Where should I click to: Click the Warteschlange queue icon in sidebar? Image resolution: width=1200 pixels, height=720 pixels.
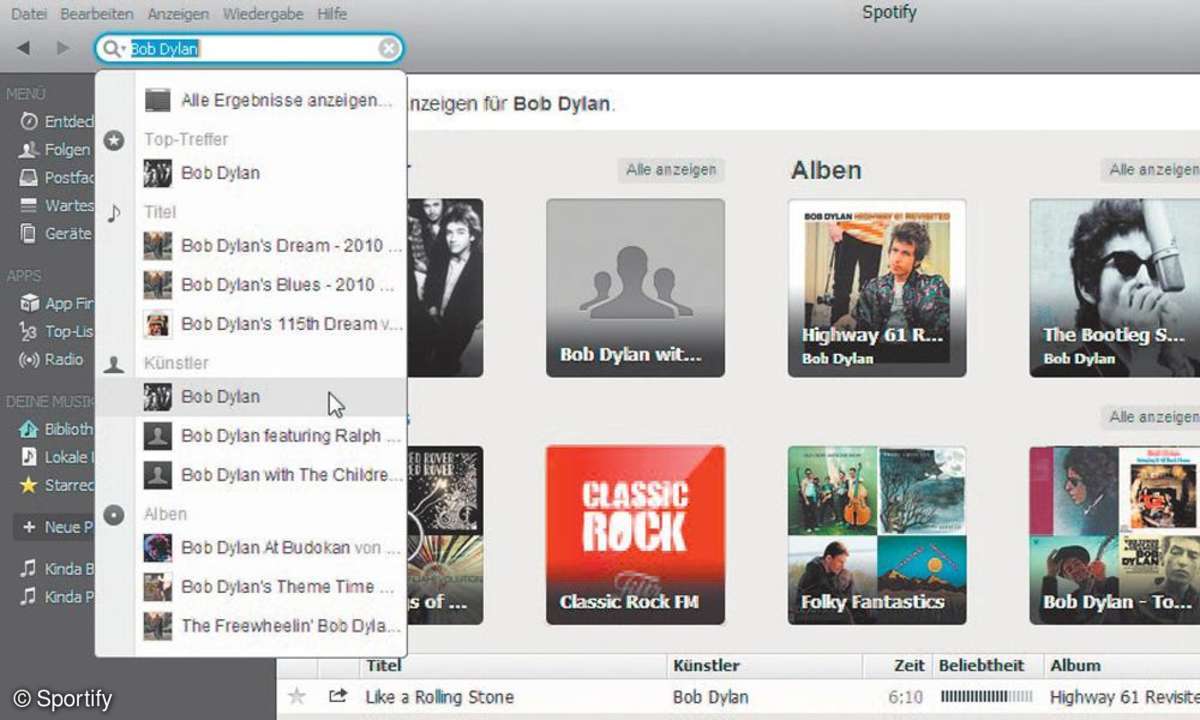pyautogui.click(x=29, y=206)
